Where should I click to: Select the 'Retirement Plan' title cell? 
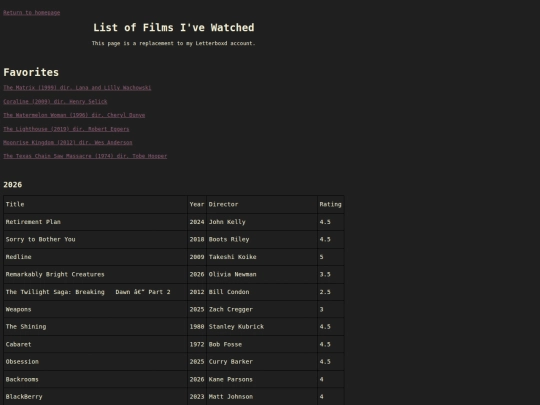95,222
